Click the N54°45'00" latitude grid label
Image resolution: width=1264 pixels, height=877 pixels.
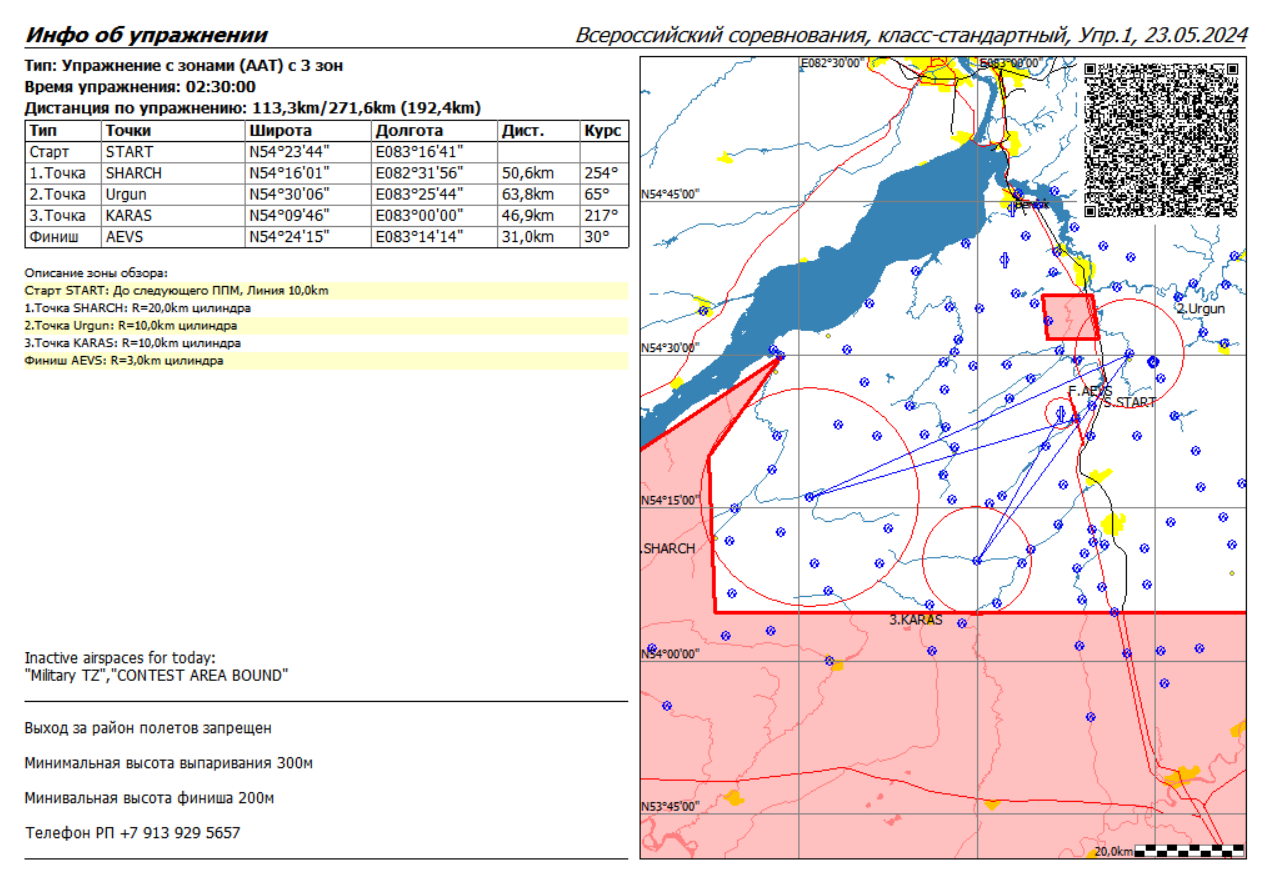(x=669, y=194)
